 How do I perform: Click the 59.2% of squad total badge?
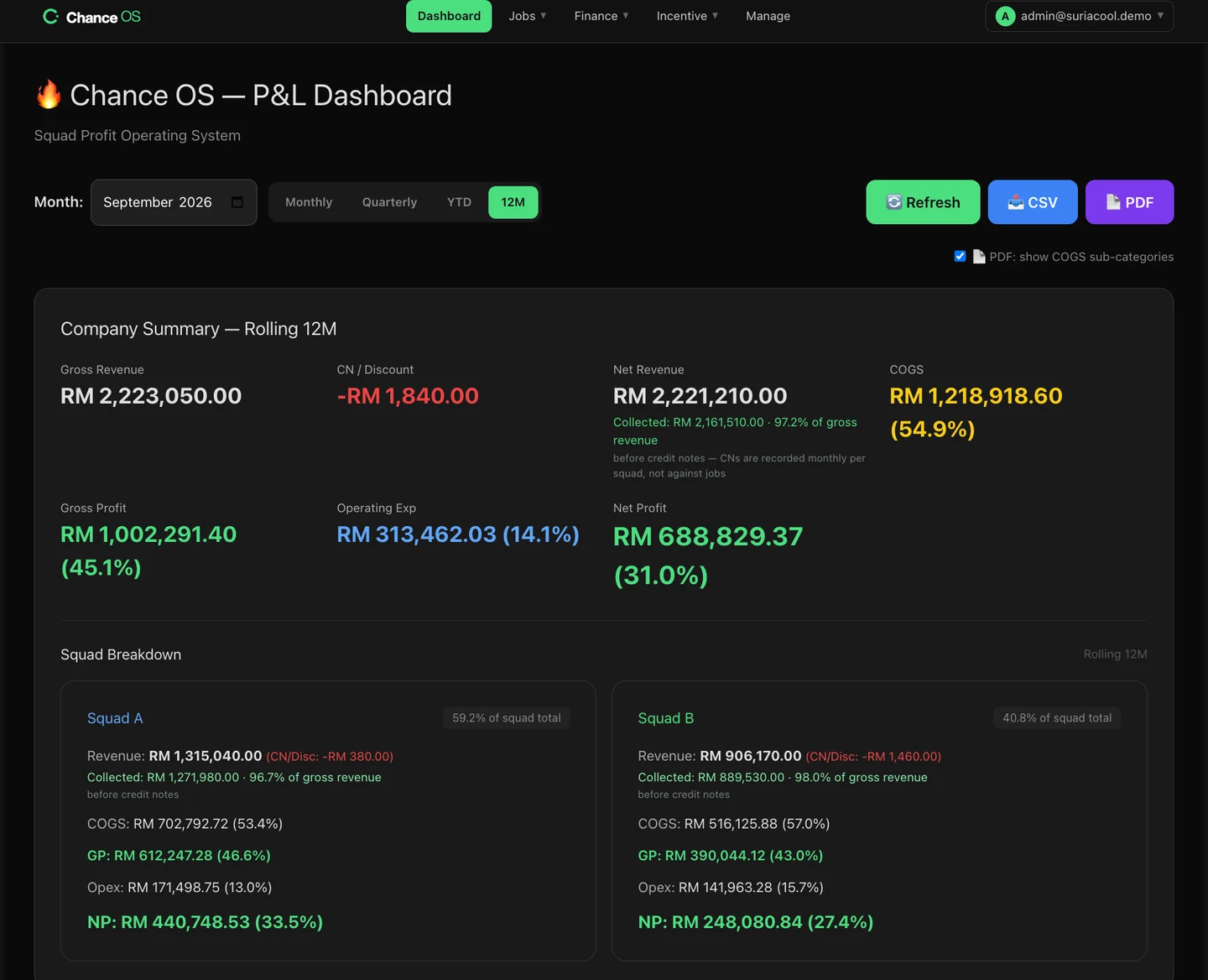coord(507,718)
